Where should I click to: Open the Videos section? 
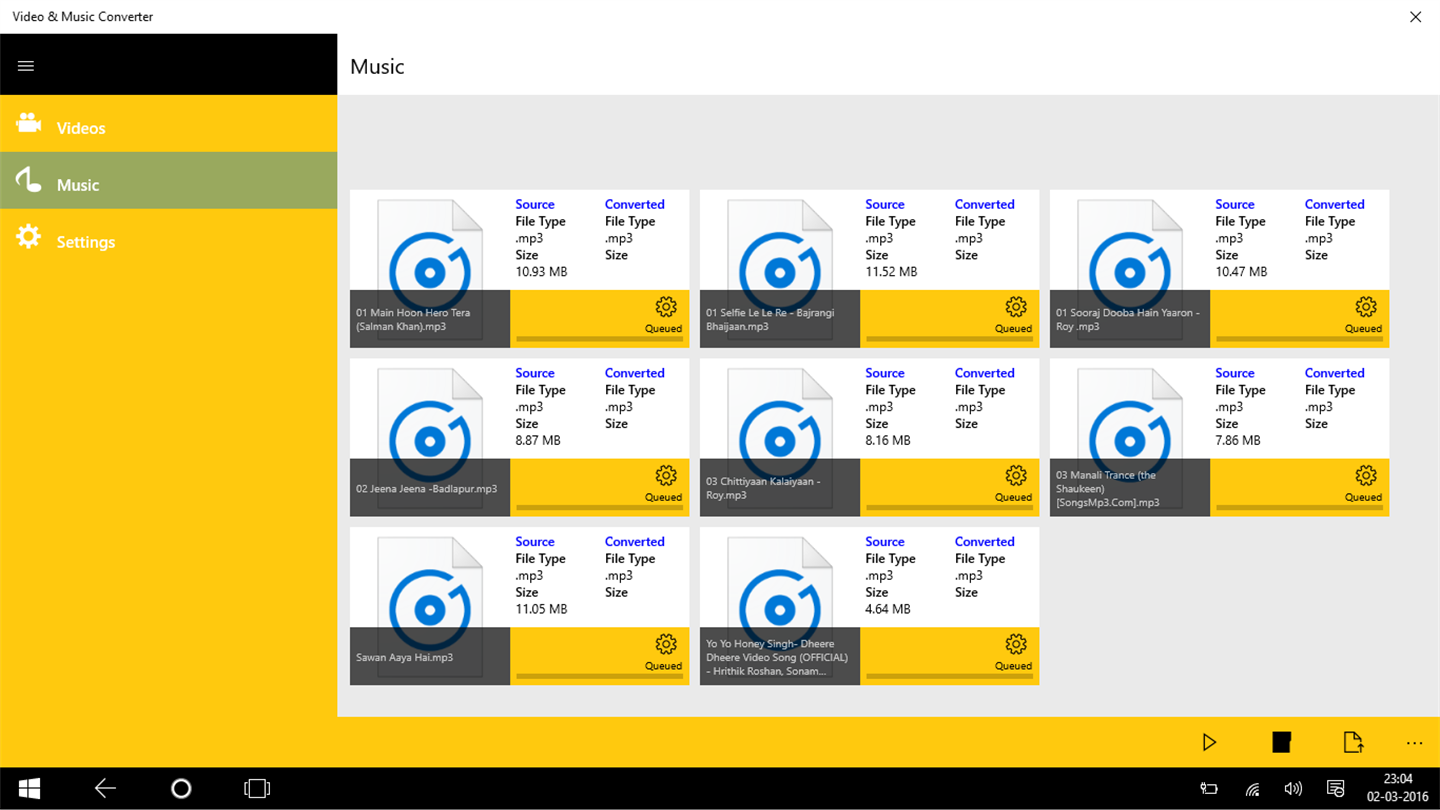(81, 128)
